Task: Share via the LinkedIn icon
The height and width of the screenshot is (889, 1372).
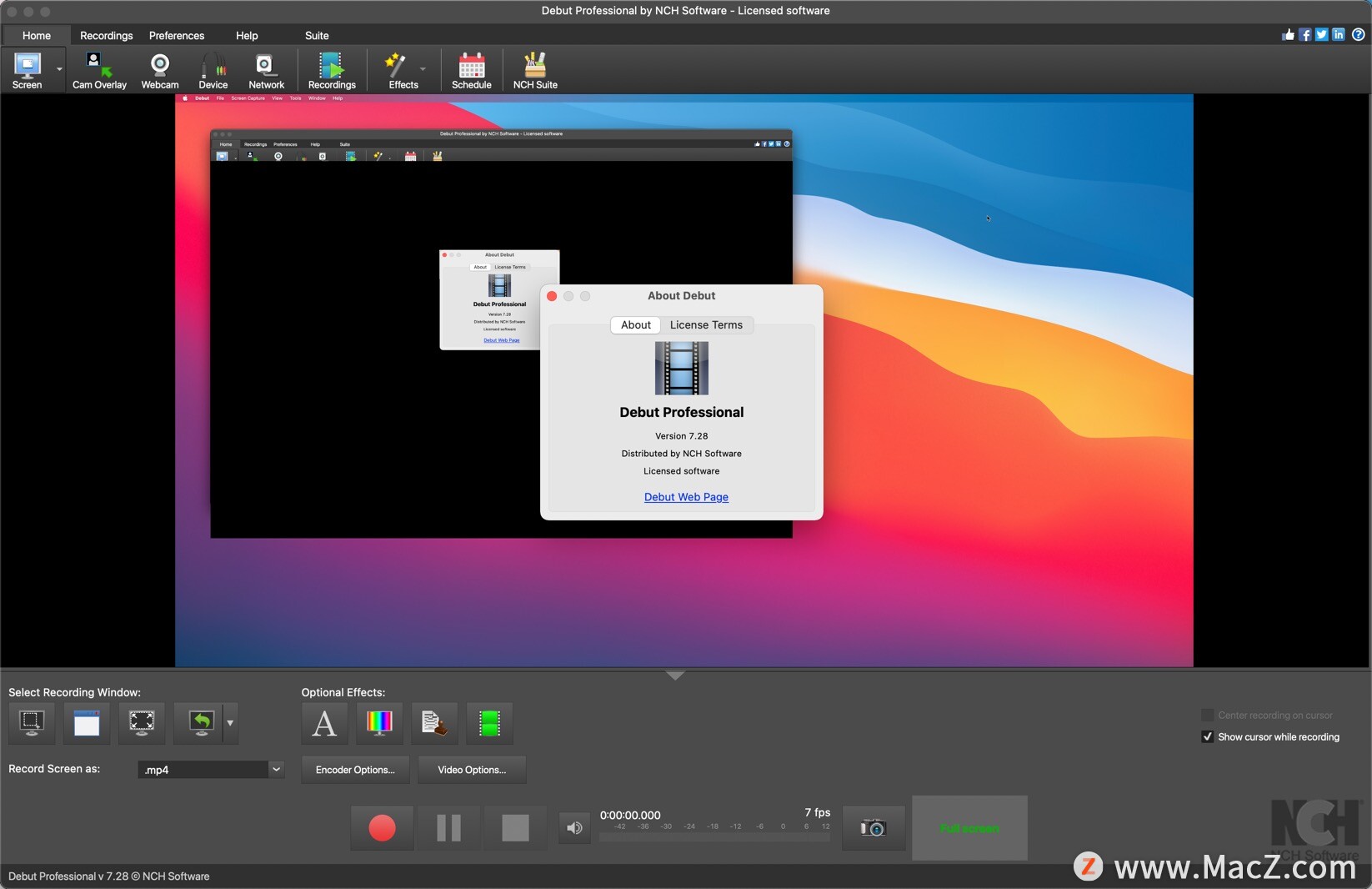Action: click(1339, 34)
